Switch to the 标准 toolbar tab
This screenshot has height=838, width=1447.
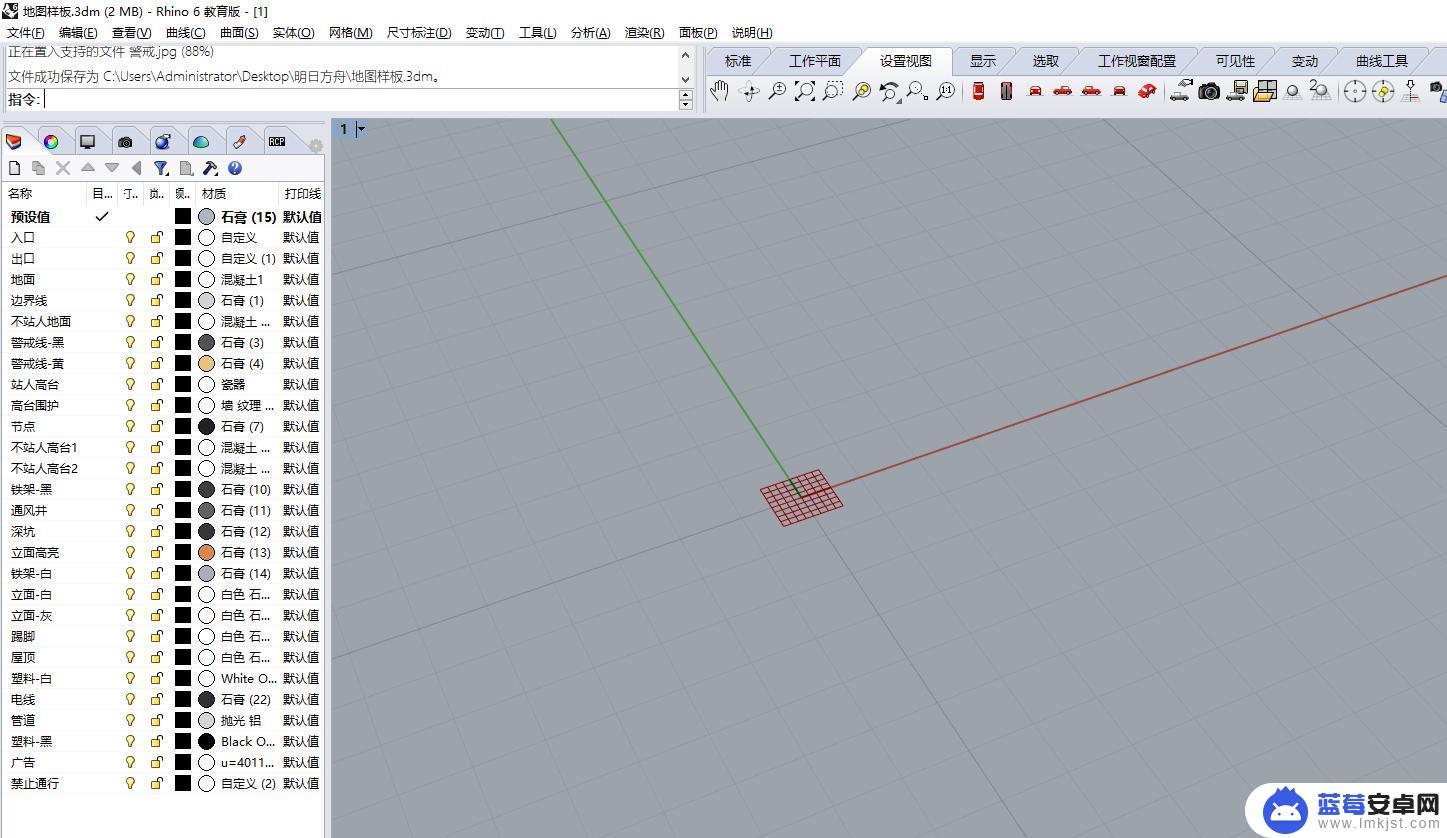click(x=737, y=61)
